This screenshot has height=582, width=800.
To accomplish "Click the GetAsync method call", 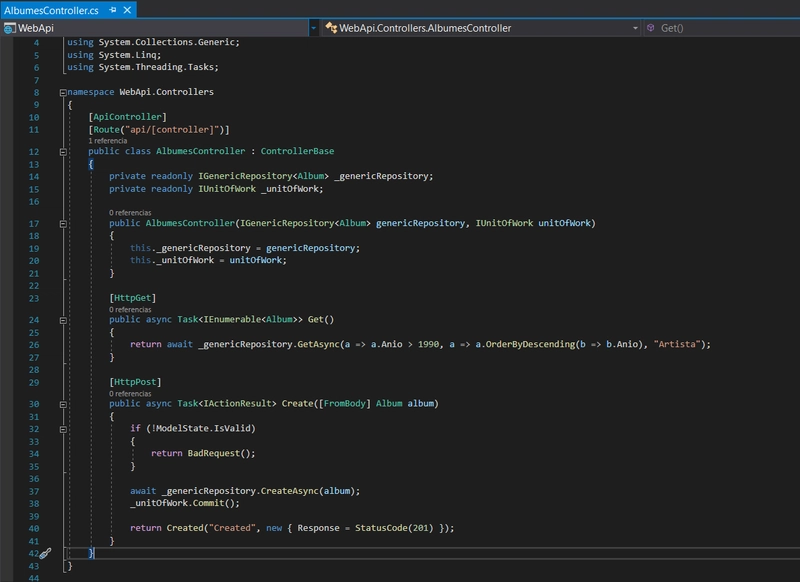I will pos(318,344).
